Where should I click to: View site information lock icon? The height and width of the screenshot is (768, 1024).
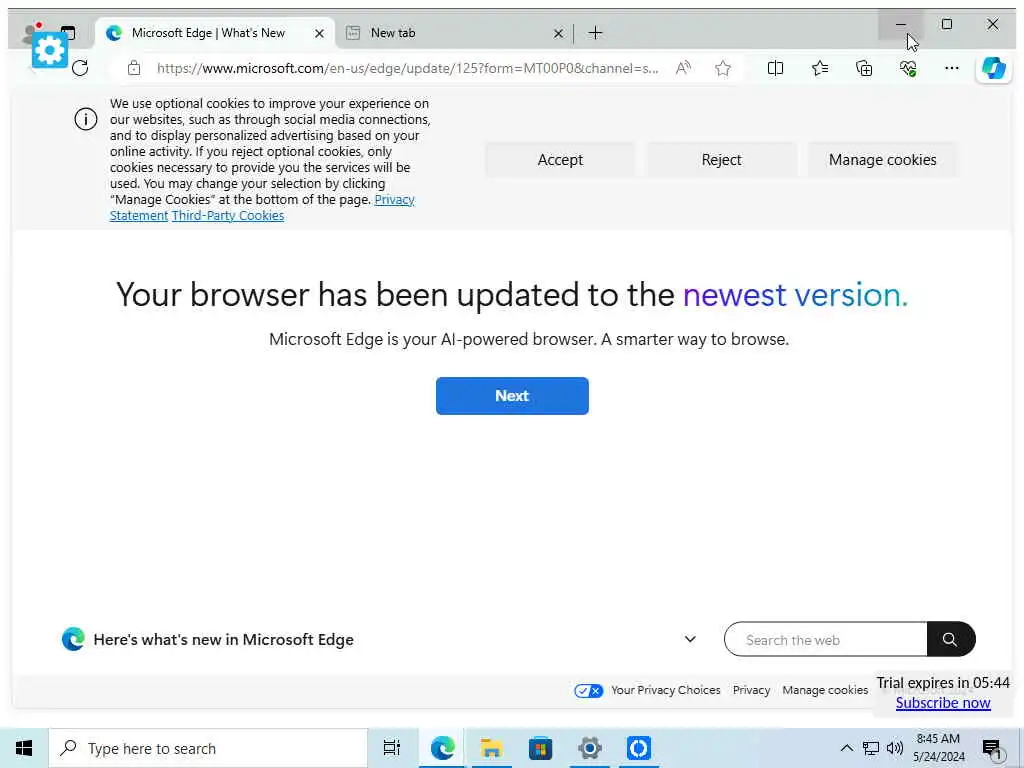pyautogui.click(x=134, y=68)
